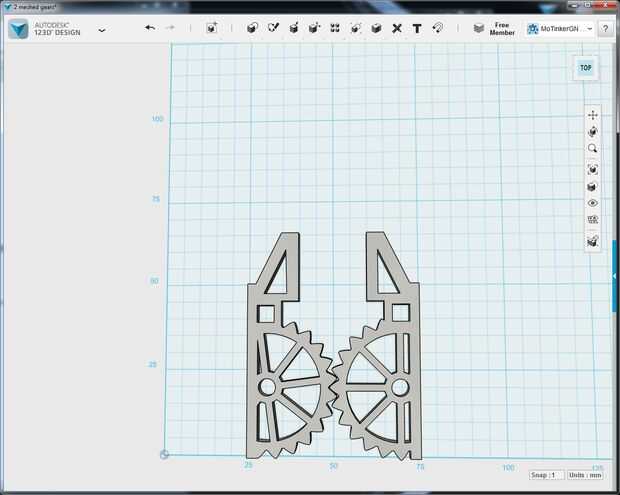
Task: Open the Snap setting box
Action: (546, 475)
